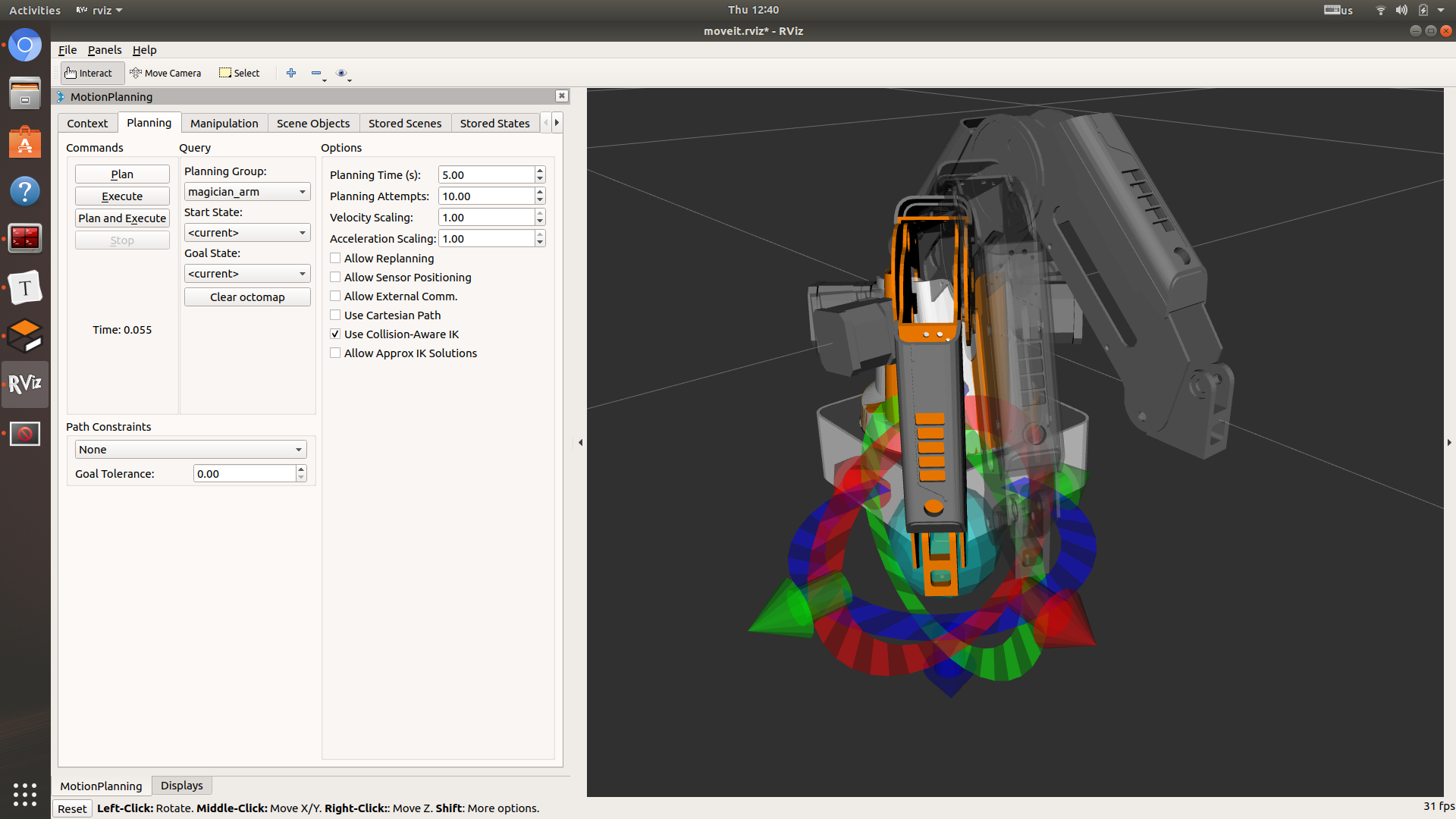Open the Panels menu
The width and height of the screenshot is (1456, 819).
coord(105,50)
